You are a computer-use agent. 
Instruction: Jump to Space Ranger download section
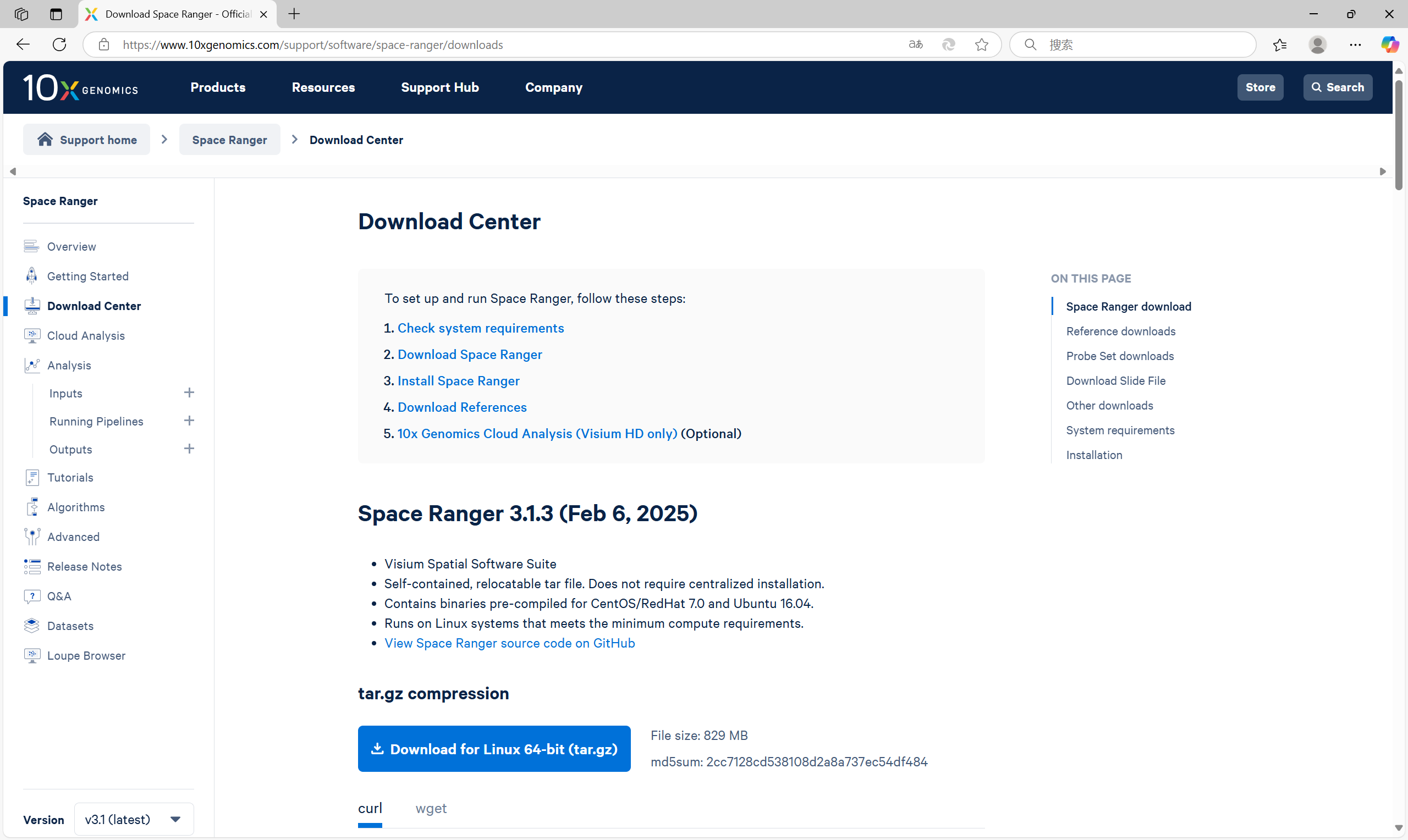point(1128,306)
